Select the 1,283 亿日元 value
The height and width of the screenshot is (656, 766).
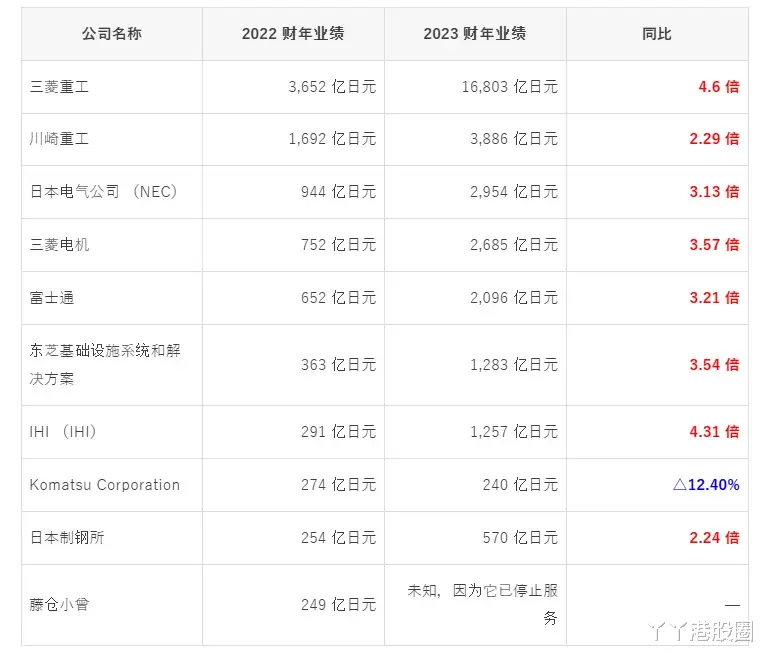514,365
